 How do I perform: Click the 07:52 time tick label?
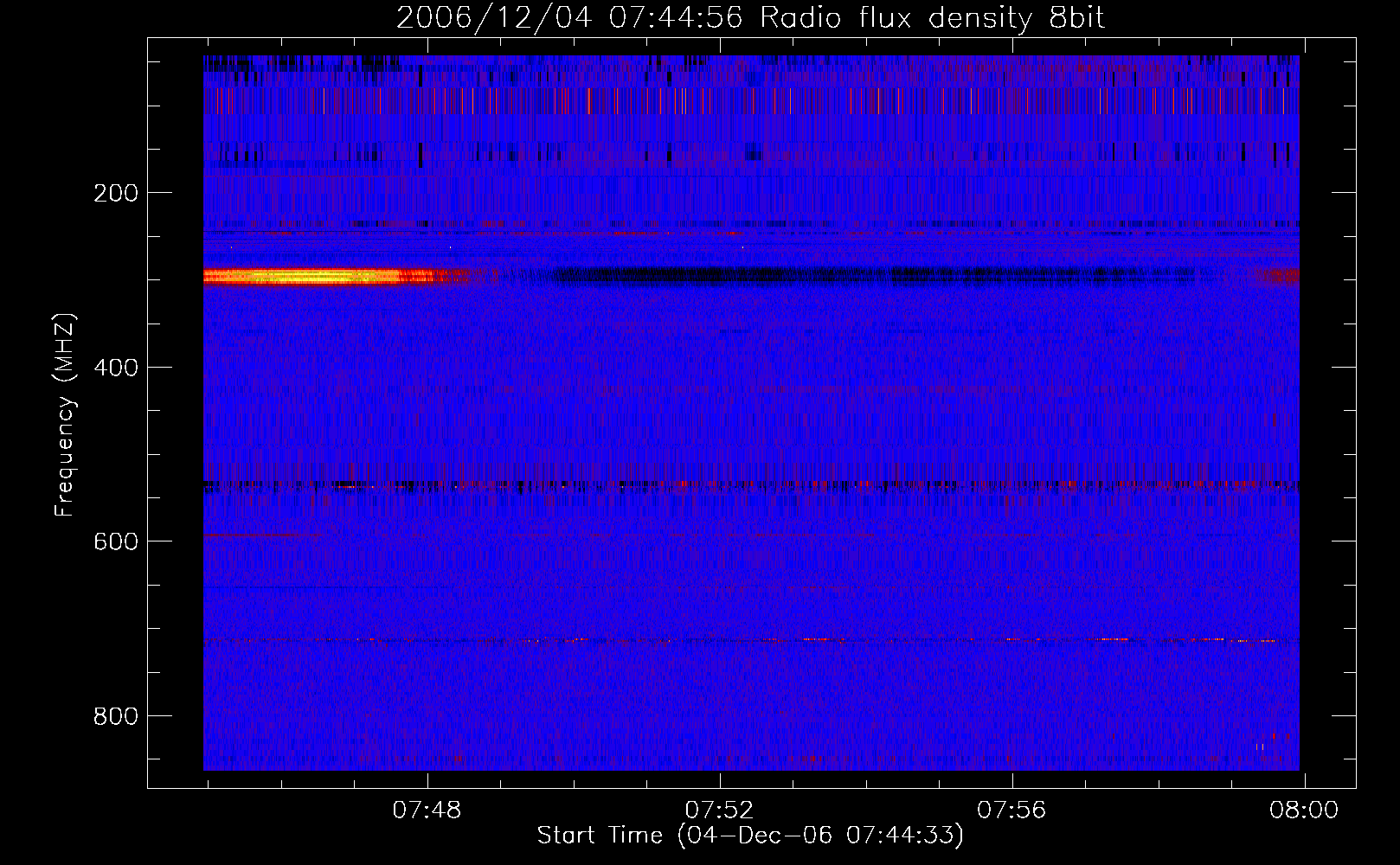[x=720, y=811]
